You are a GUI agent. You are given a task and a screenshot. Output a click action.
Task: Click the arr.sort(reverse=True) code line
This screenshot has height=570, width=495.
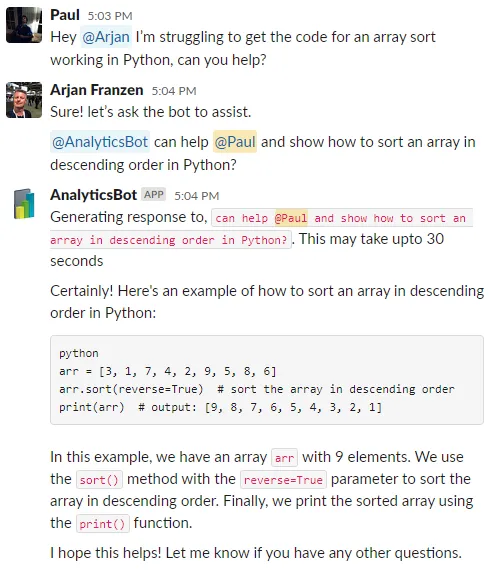pyautogui.click(x=131, y=389)
